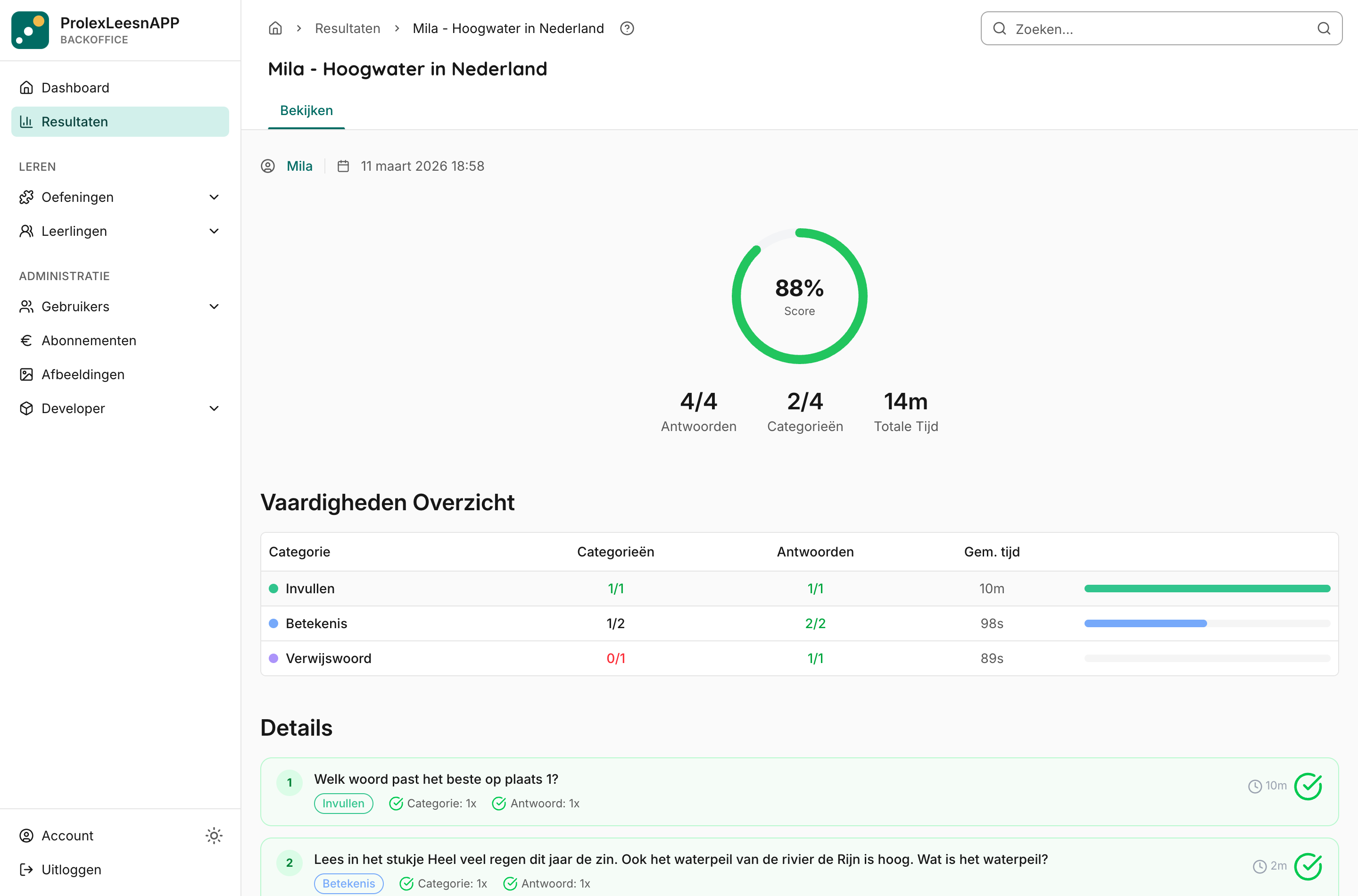Toggle the light/dark theme sun icon

tap(214, 836)
